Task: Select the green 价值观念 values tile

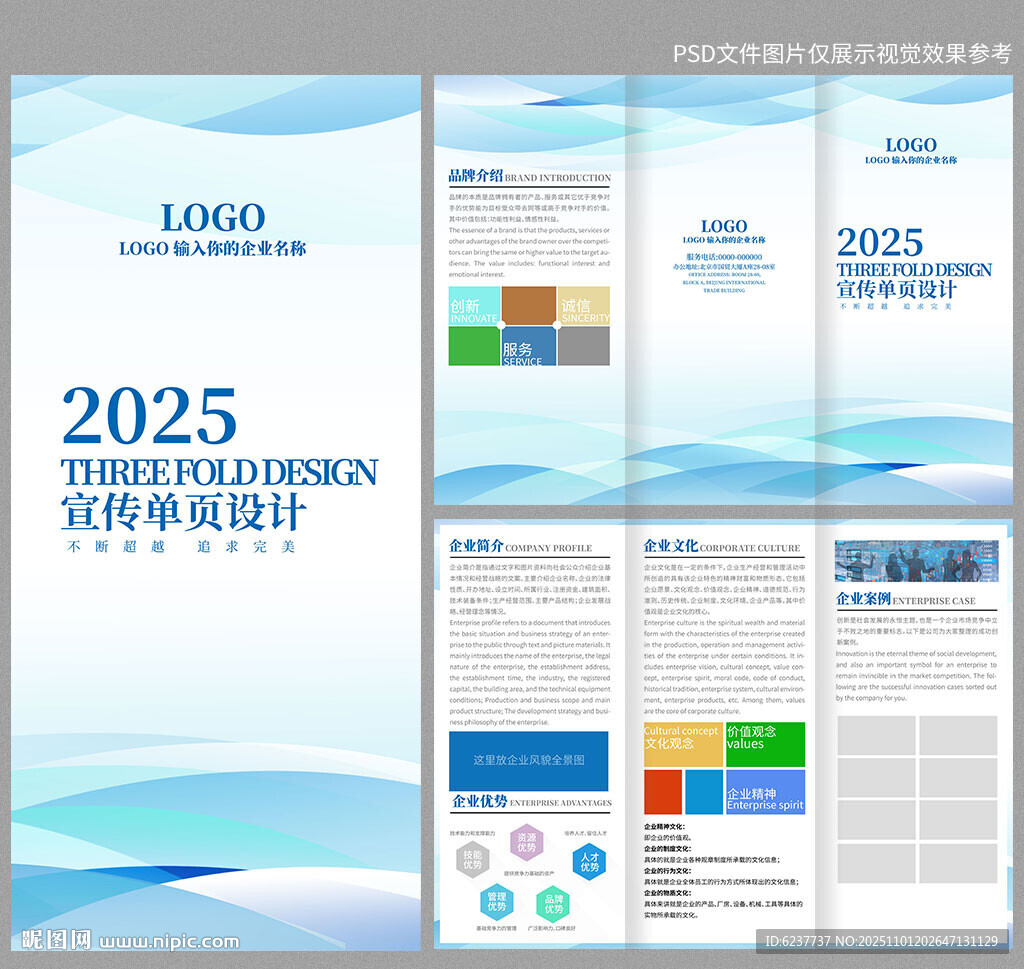Action: tap(765, 744)
